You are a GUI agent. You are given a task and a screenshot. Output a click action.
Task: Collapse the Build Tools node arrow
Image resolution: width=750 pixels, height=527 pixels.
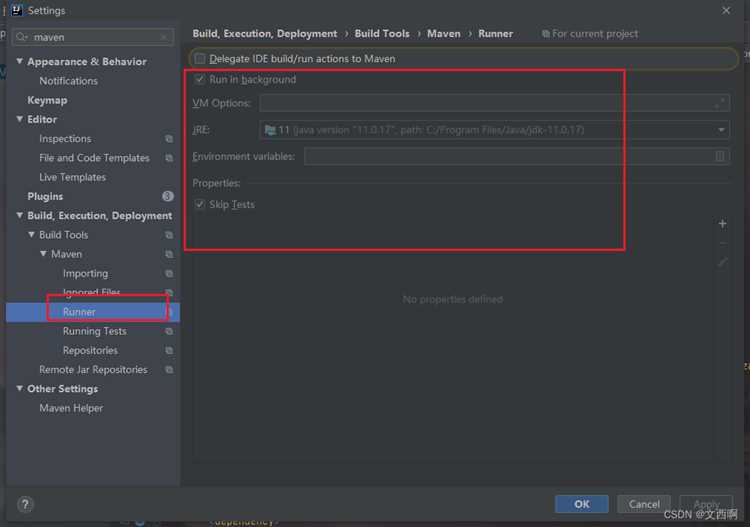point(32,234)
